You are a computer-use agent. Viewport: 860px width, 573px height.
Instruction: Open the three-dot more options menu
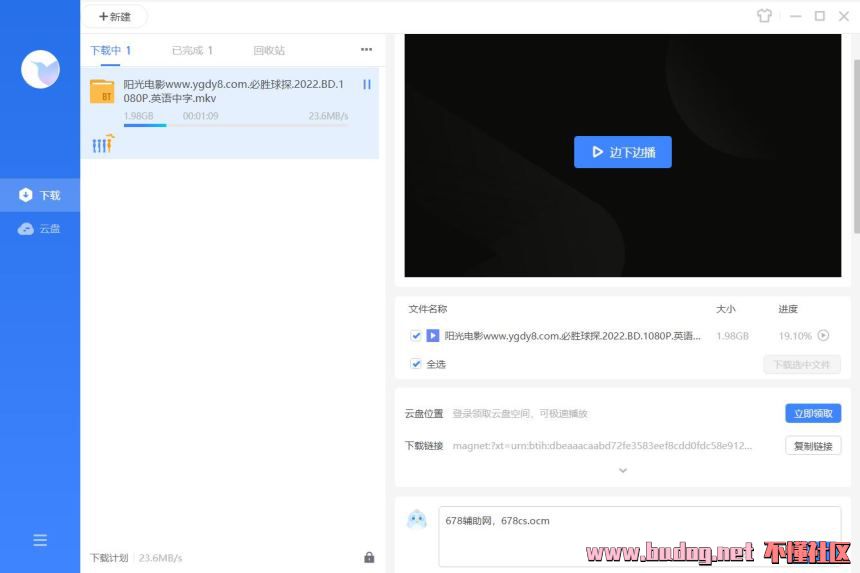366,49
